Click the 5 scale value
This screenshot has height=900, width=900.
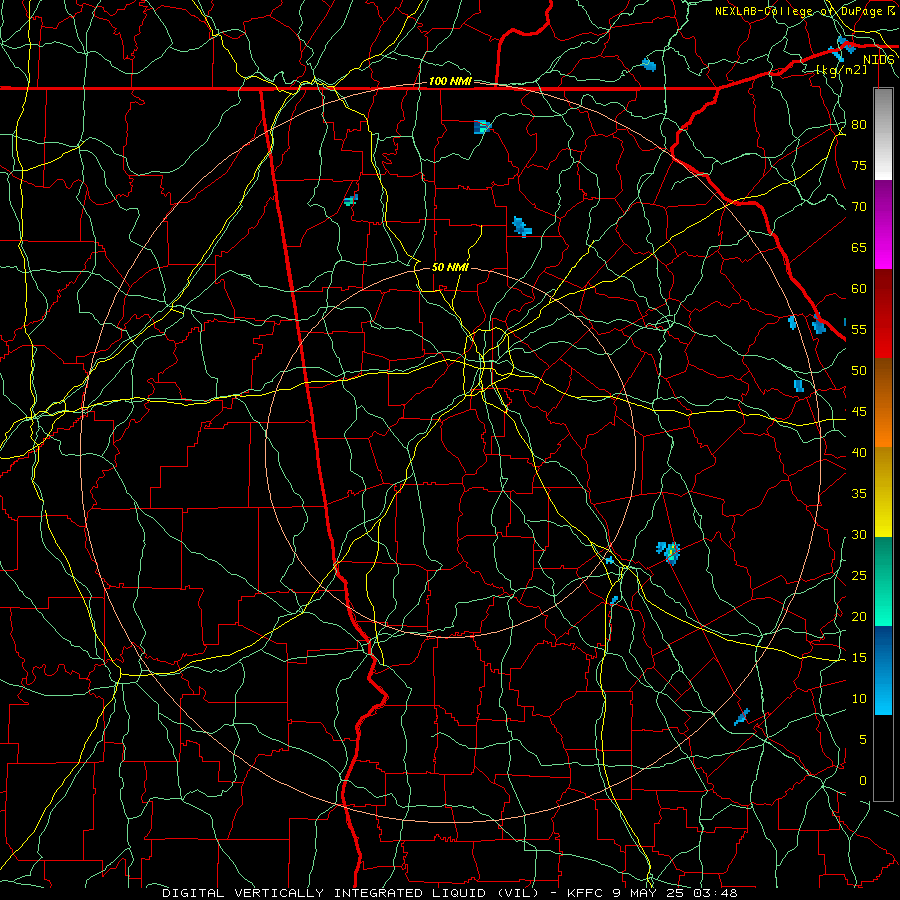[x=863, y=739]
